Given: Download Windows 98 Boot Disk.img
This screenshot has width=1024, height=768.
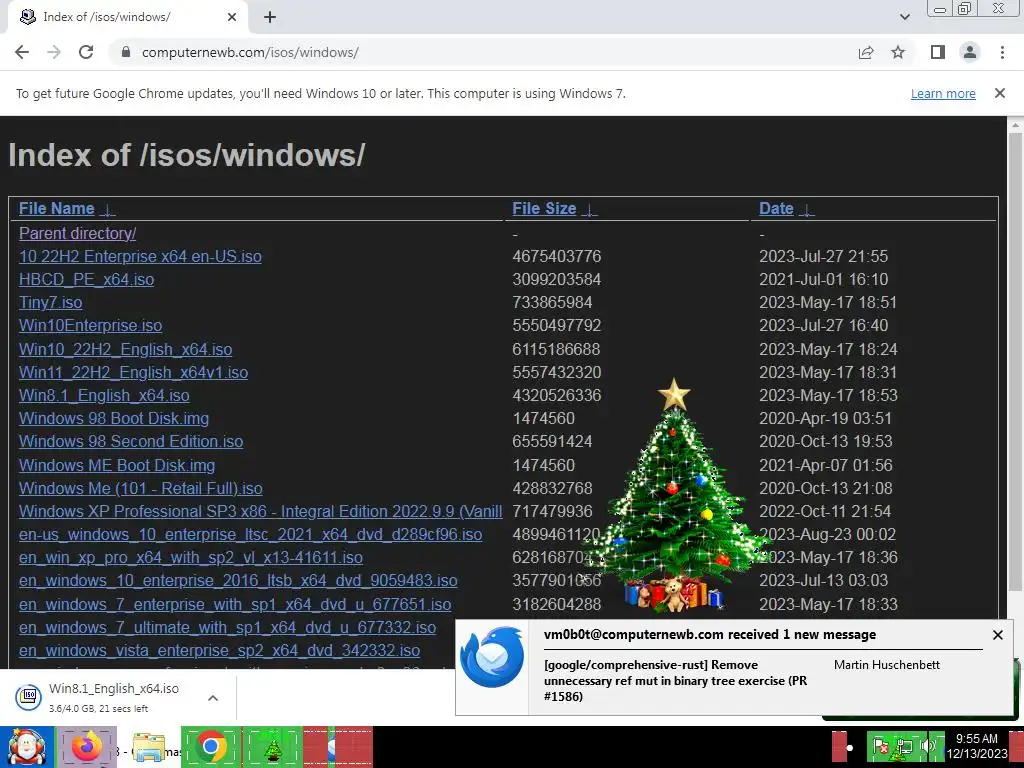Looking at the screenshot, I should (114, 418).
